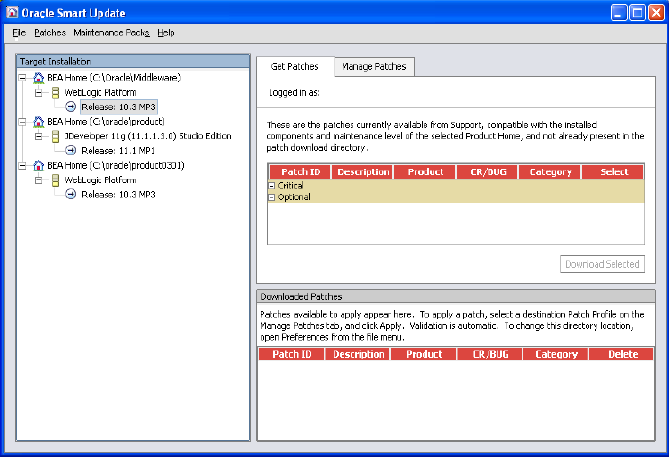Screen dimensions: 669x457
Task: Click the 'Logged in as:' label
Action: click(x=294, y=93)
